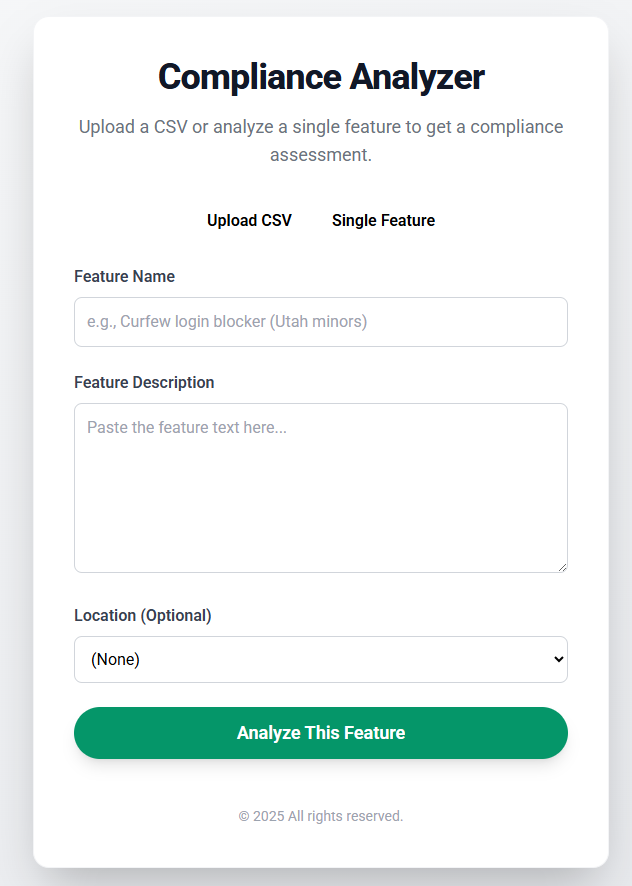Viewport: 632px width, 886px height.
Task: Click the Feature Description label
Action: pos(144,382)
